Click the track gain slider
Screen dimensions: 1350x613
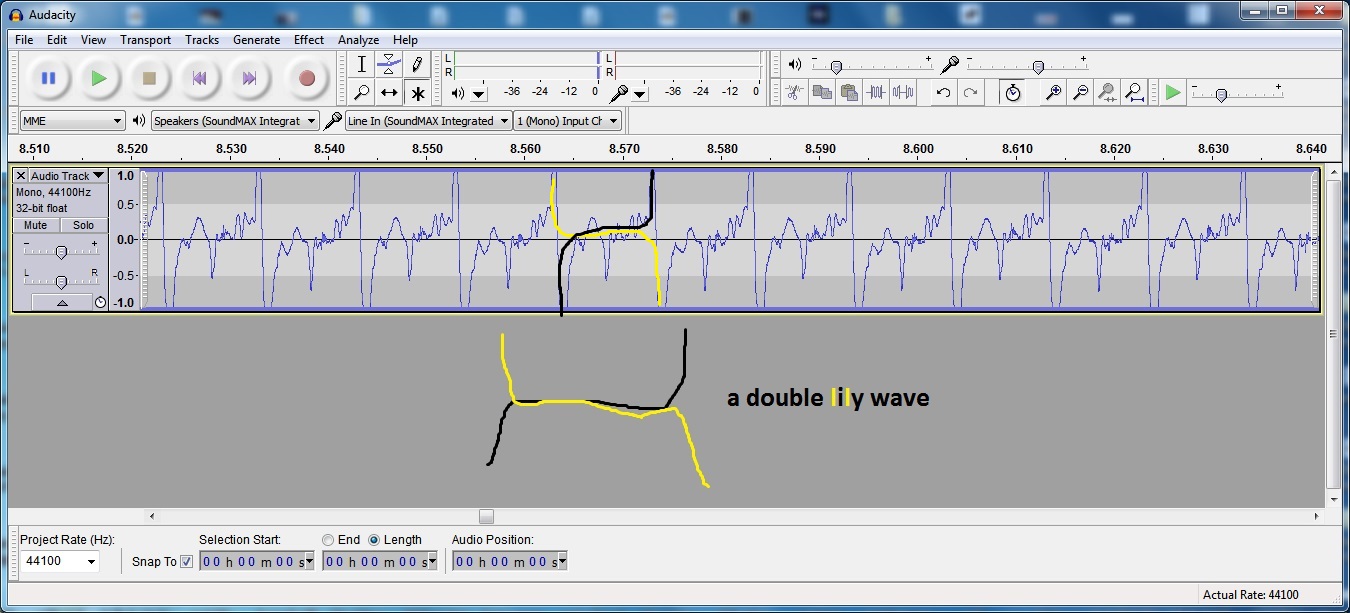61,252
